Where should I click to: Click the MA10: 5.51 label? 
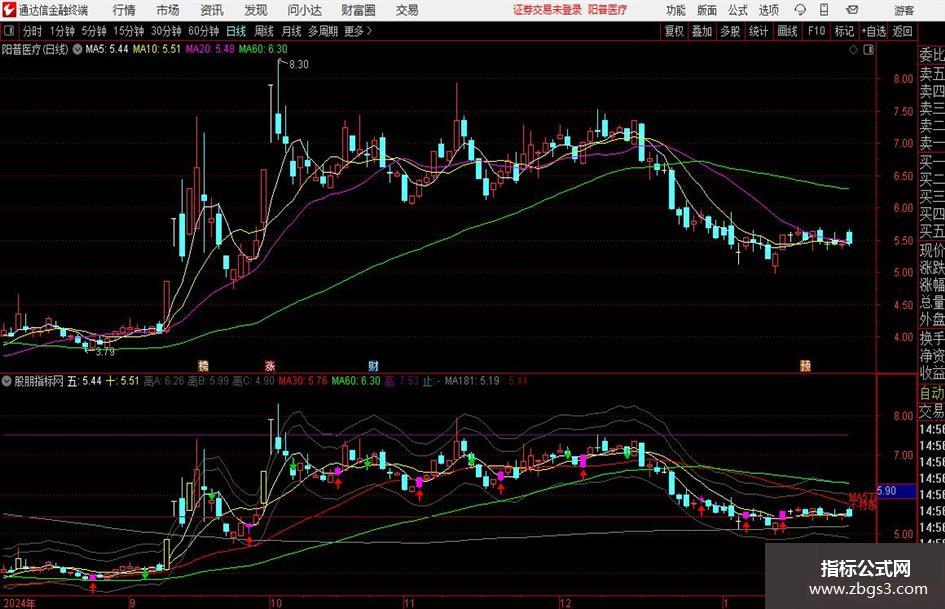point(157,49)
